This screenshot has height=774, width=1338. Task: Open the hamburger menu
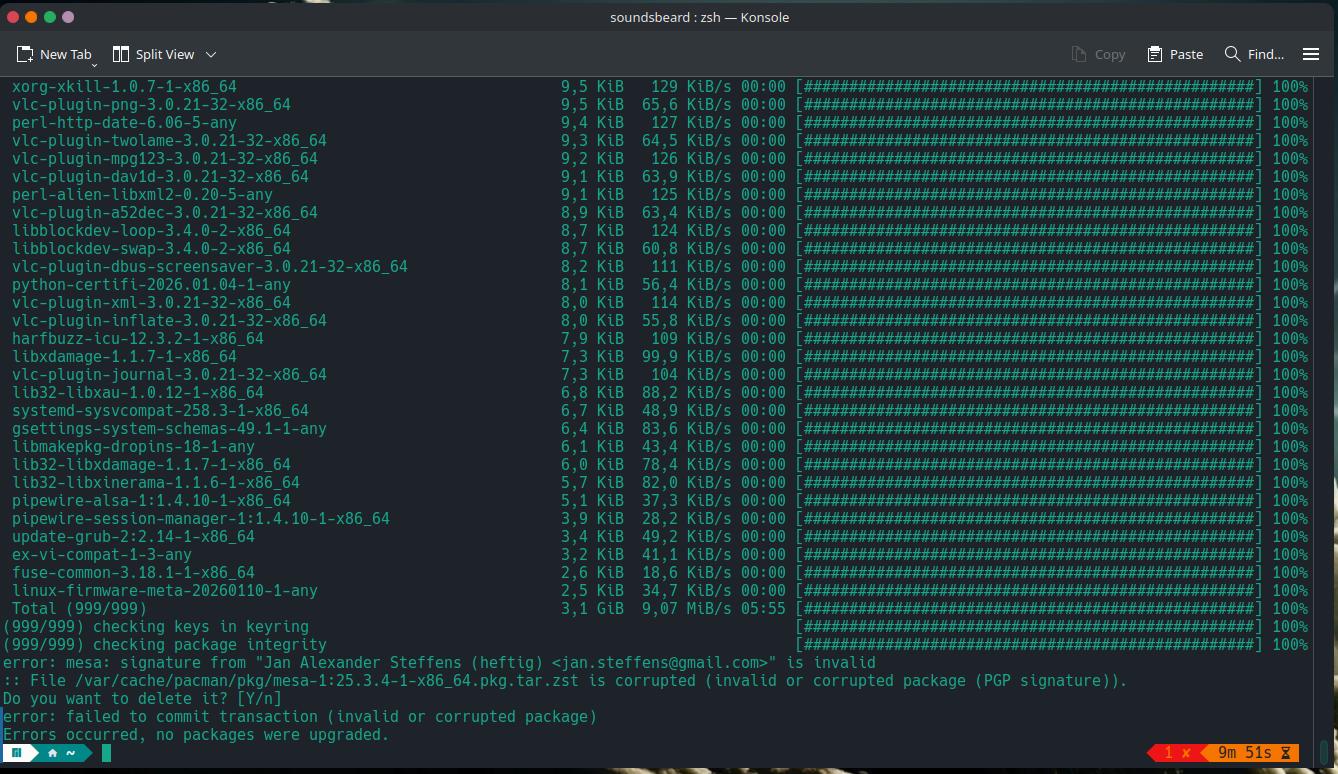(1311, 54)
